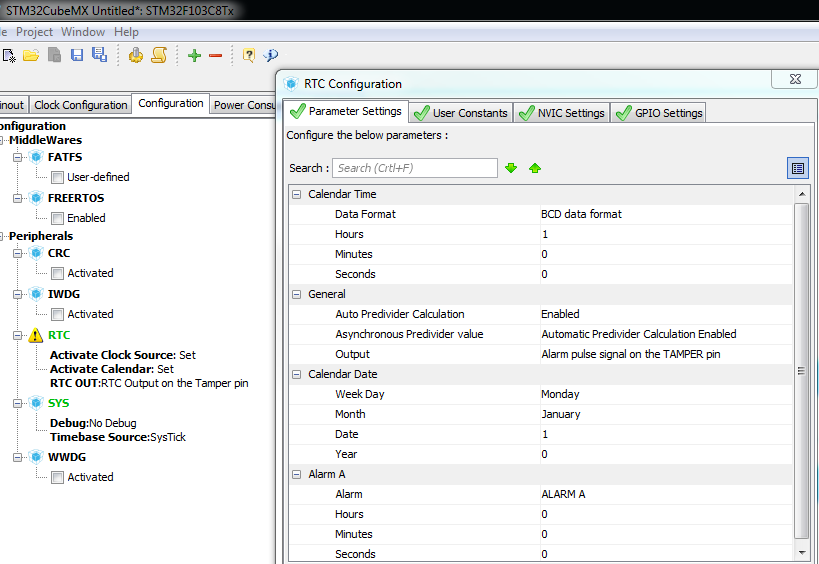Jump to previous search result green up arrow
Screen dimensions: 819x564
coord(535,168)
